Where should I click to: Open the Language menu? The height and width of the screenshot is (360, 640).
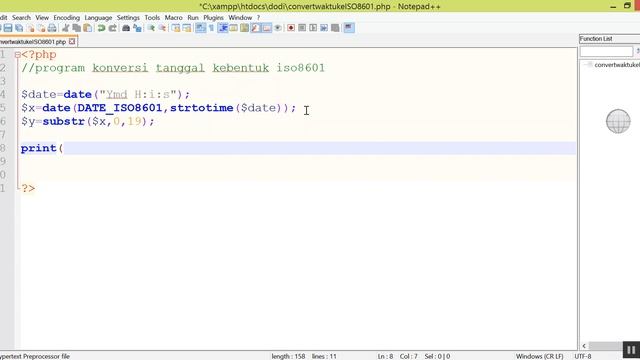click(x=98, y=18)
